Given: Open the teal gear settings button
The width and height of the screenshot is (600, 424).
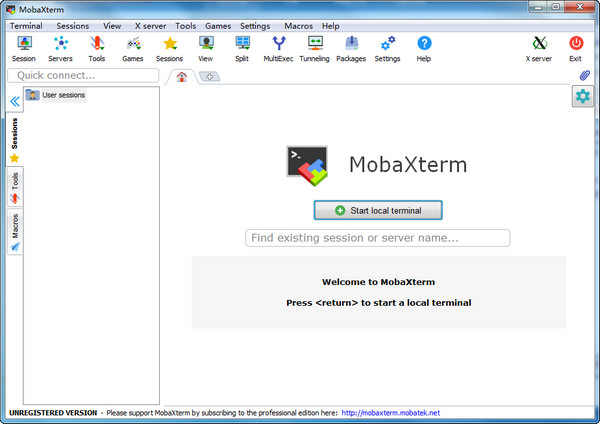Looking at the screenshot, I should coord(583,96).
